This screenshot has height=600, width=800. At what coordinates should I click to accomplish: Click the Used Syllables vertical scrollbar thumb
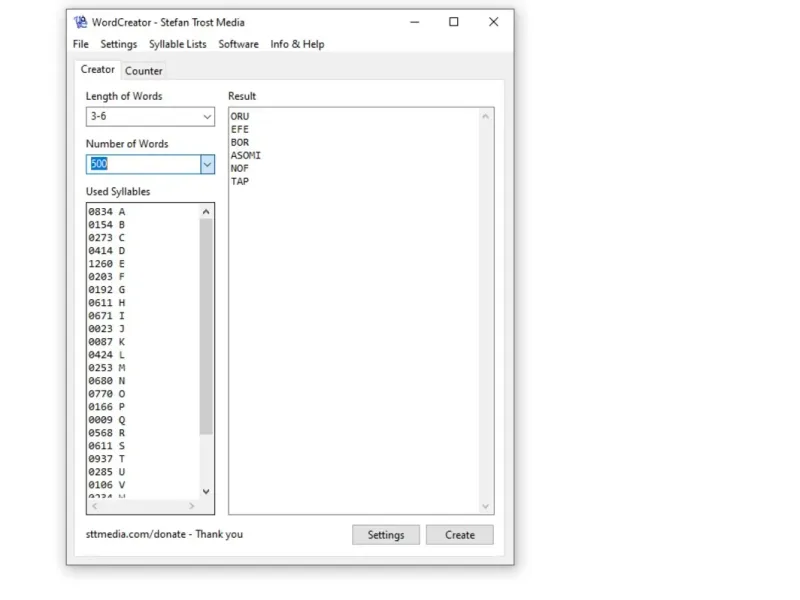coord(206,327)
